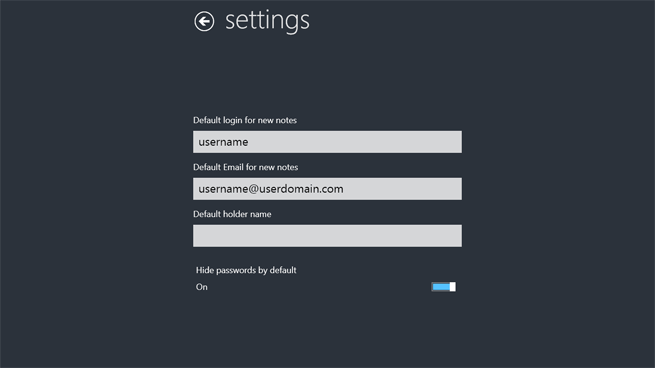Click the Default login for new notes field

coord(327,142)
